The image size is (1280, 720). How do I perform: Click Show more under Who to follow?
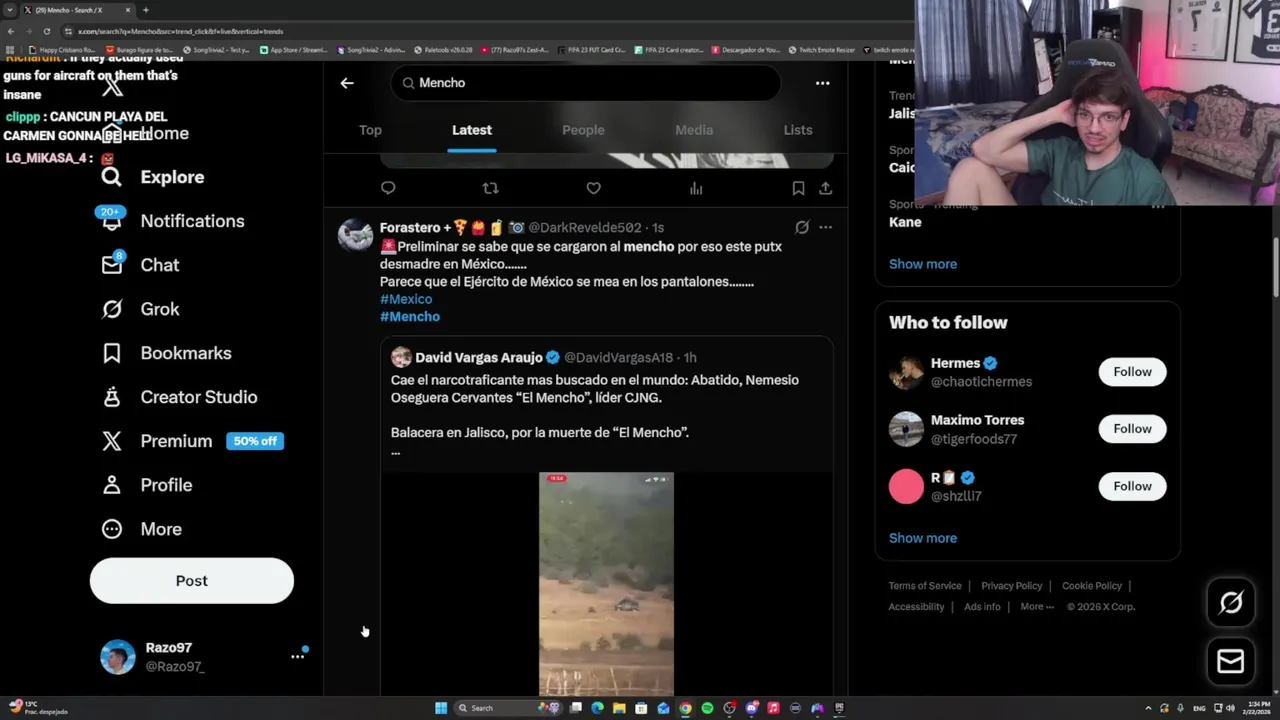923,538
